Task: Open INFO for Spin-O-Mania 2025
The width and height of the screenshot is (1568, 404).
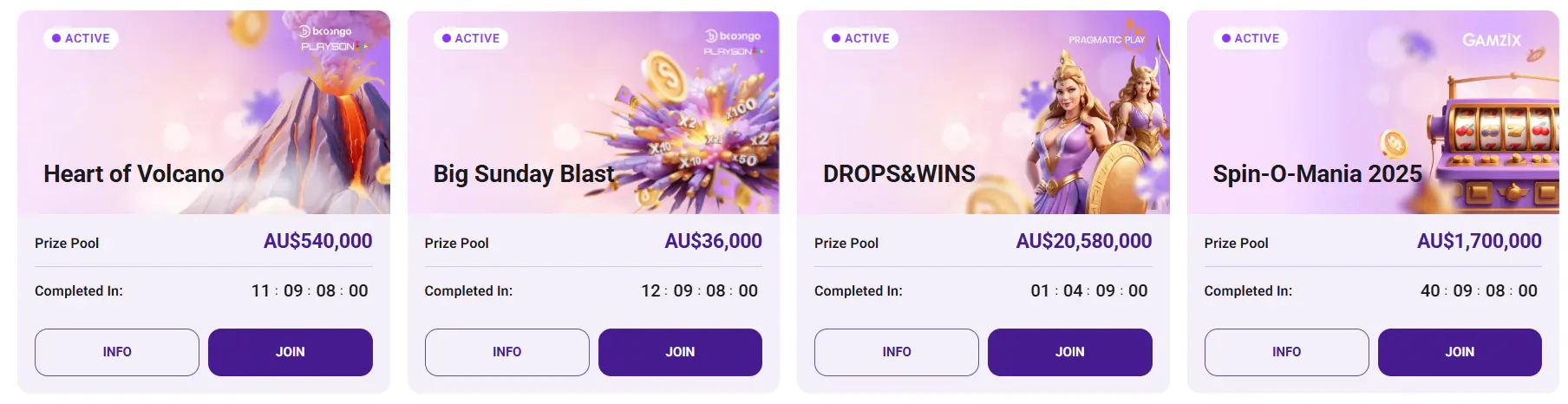Action: click(1286, 352)
